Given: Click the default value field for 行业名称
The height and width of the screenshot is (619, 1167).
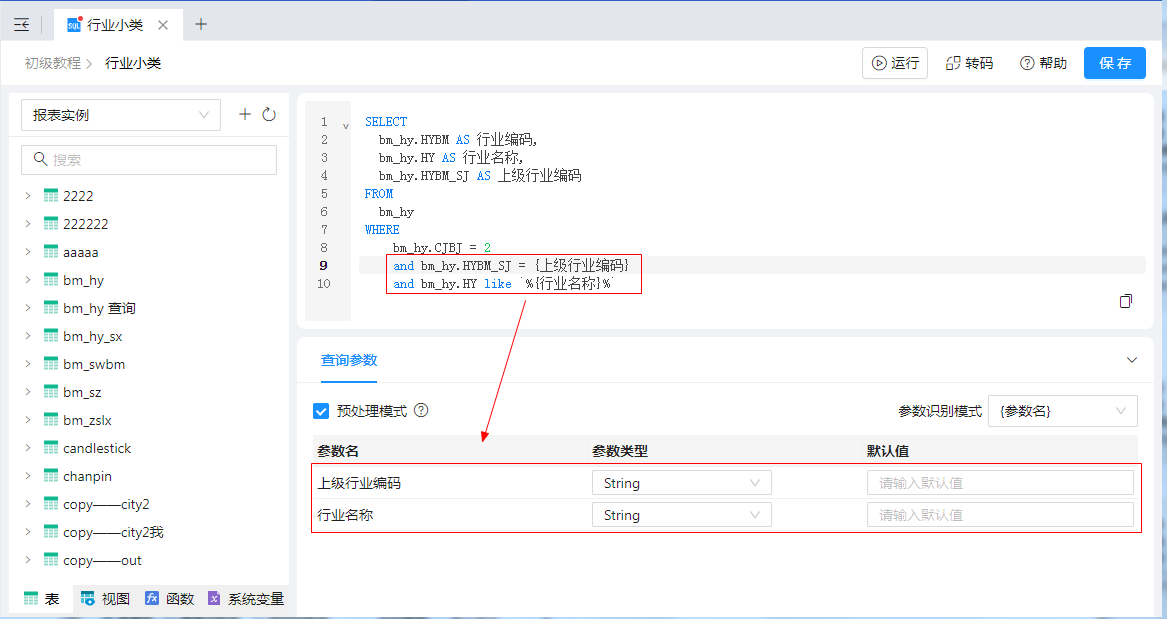Looking at the screenshot, I should (x=1000, y=515).
